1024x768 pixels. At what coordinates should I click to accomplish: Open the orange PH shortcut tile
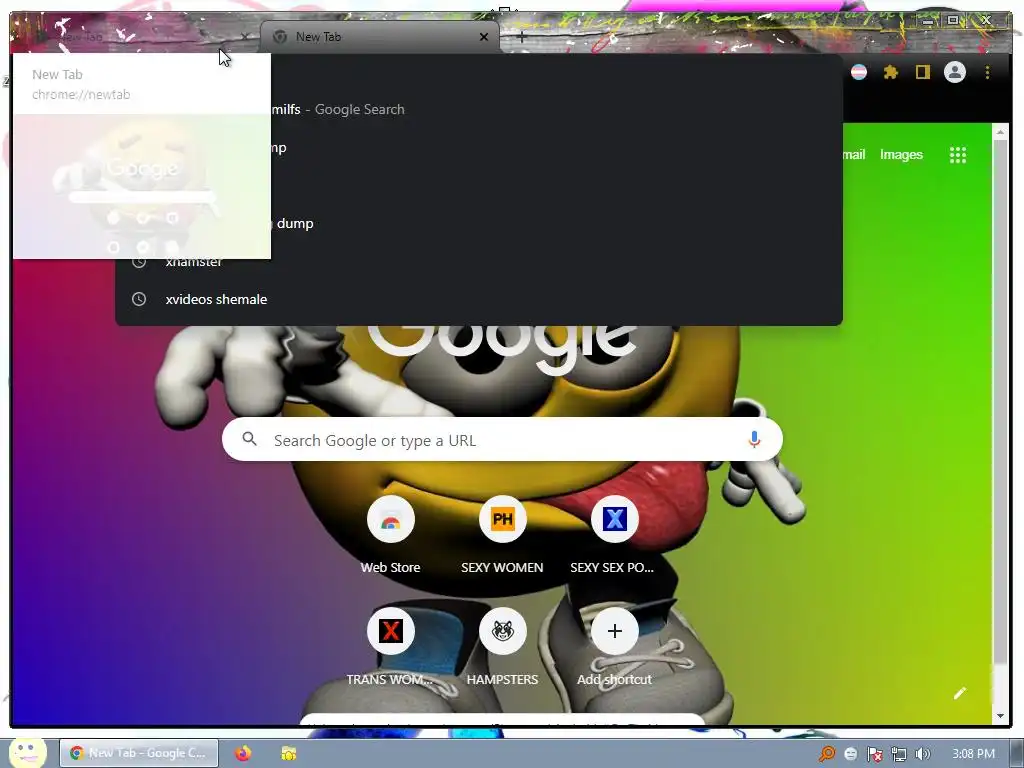coord(502,520)
